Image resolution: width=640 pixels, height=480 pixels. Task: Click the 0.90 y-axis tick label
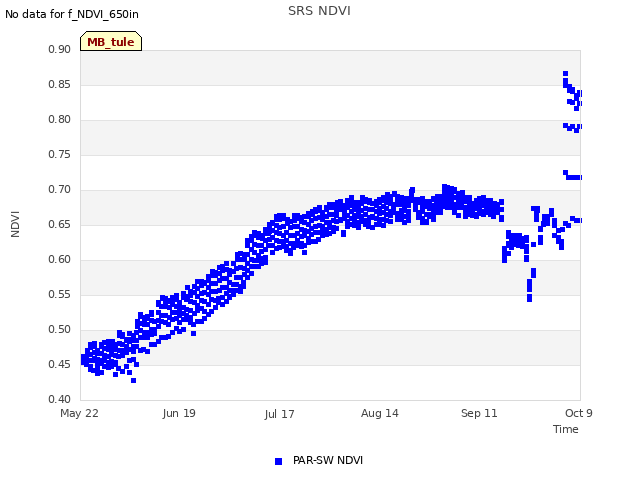coord(60,49)
